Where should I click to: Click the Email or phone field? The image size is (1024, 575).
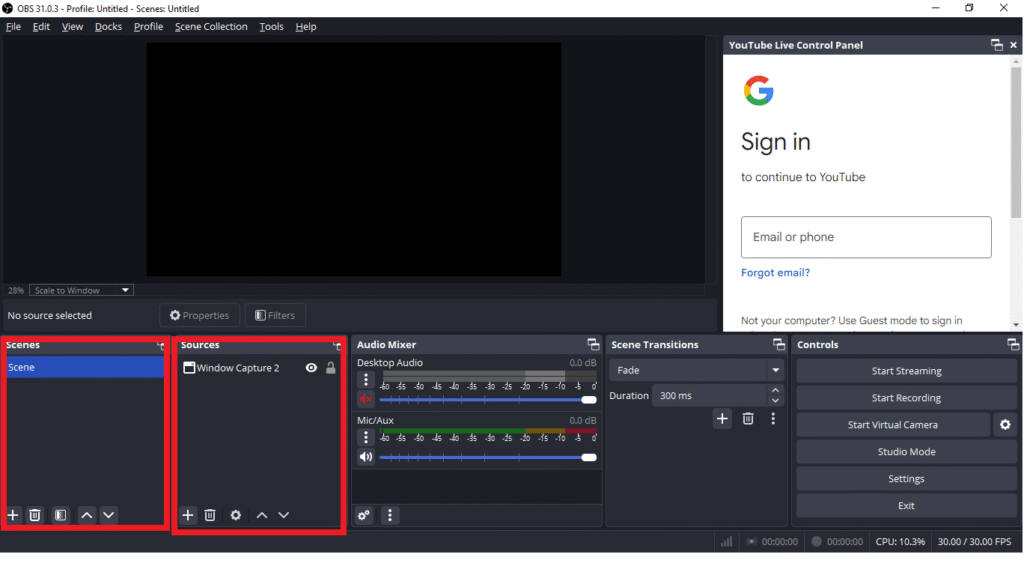tap(866, 237)
